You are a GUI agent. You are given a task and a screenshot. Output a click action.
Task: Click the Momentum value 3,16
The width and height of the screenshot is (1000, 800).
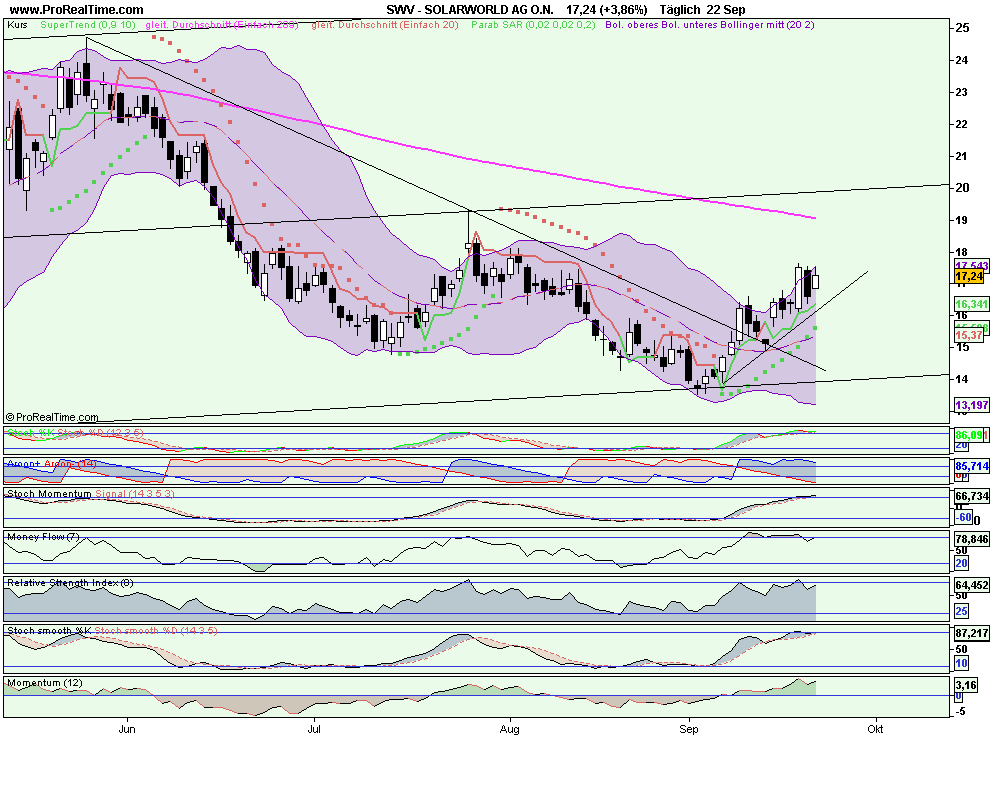coord(966,685)
